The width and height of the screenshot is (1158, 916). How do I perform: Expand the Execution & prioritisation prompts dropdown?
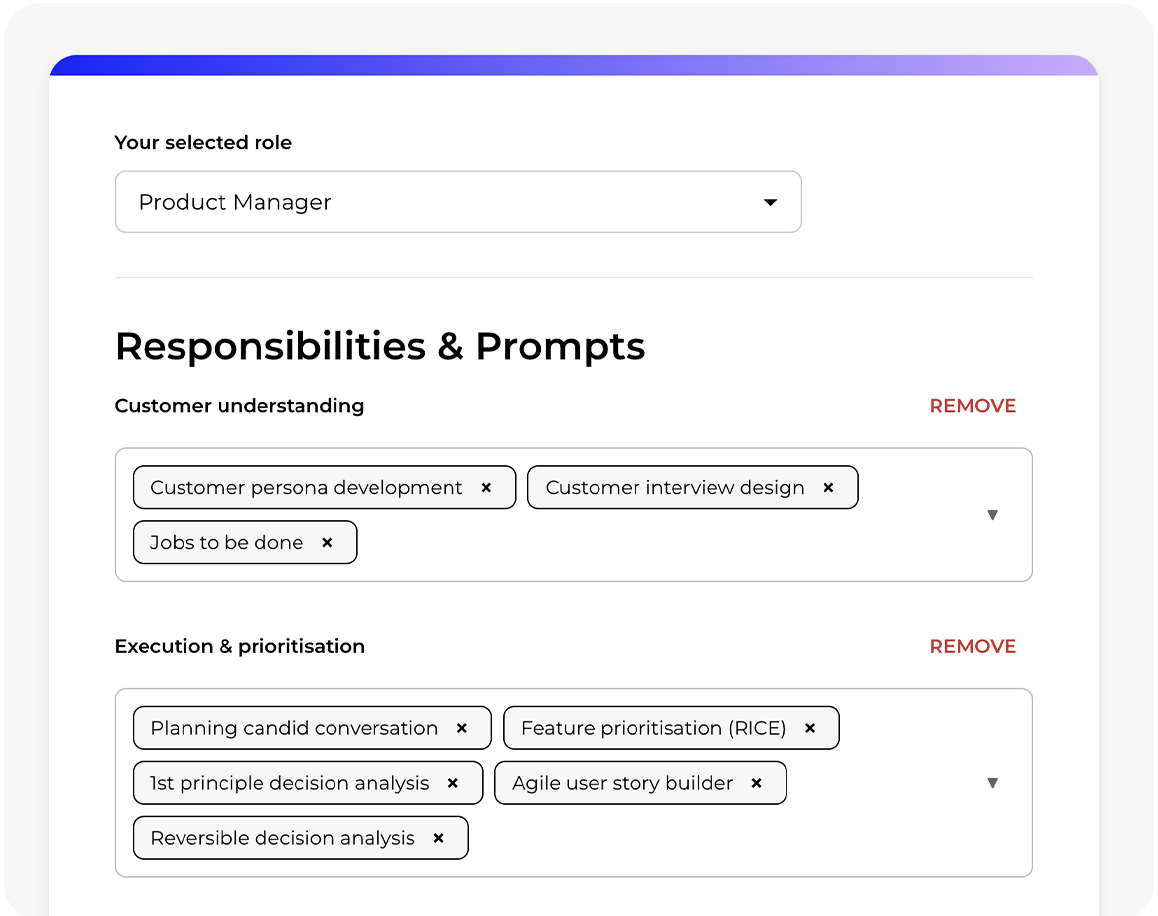(992, 783)
